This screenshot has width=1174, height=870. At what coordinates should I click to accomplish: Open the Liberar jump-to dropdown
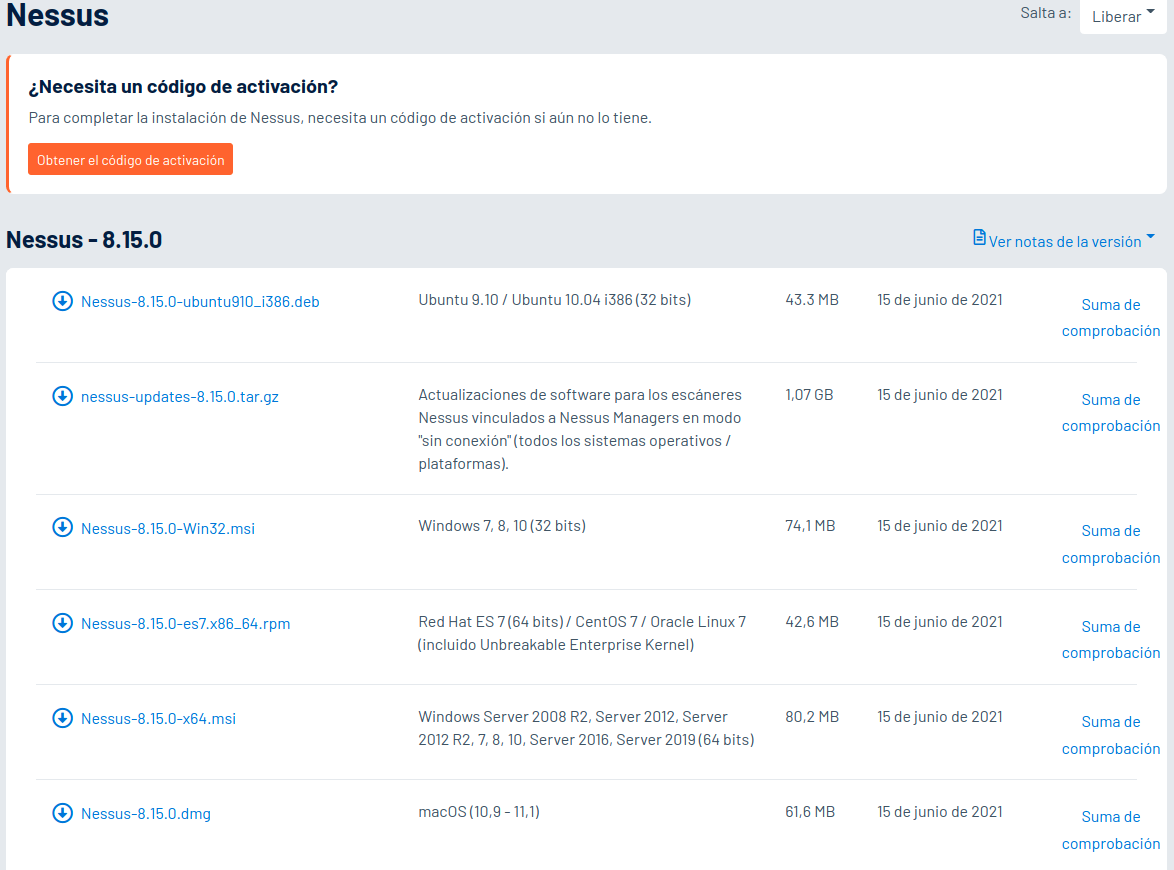point(1122,16)
